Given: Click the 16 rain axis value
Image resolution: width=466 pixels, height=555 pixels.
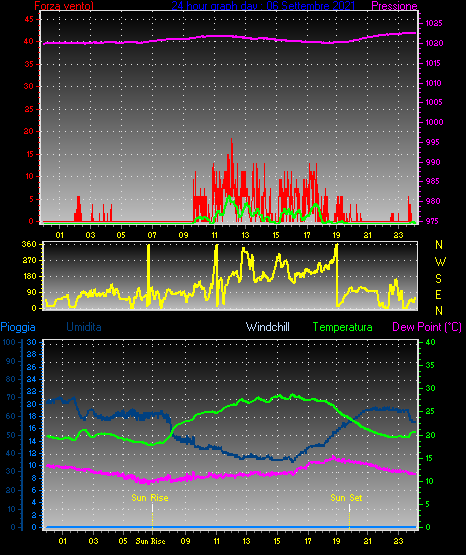Looking at the screenshot, I should click(x=32, y=428).
